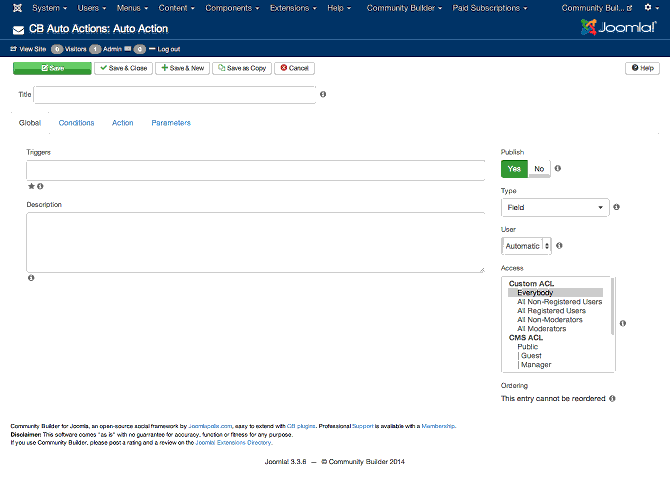
Task: Click the info icon next to Access list
Action: click(623, 323)
